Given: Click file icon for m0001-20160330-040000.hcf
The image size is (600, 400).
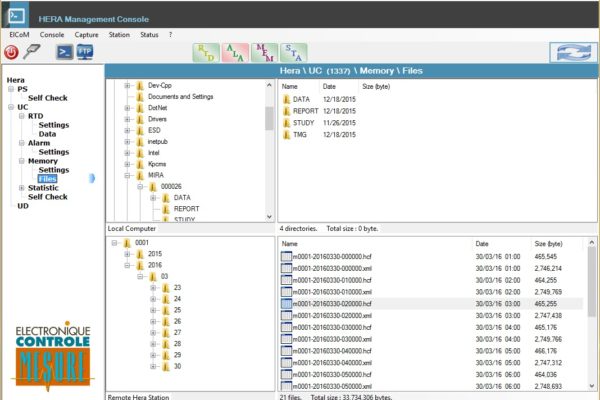Looking at the screenshot, I should click(x=286, y=351).
